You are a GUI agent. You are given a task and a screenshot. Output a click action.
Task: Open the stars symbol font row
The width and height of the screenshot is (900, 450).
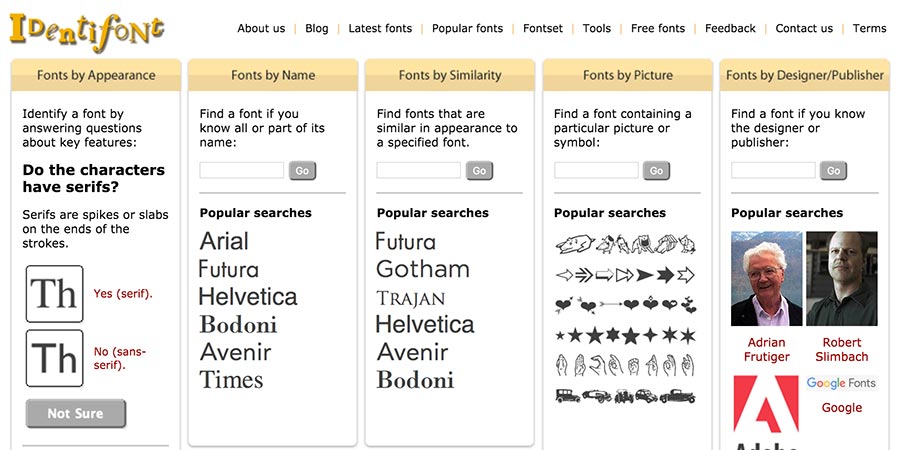(625, 335)
